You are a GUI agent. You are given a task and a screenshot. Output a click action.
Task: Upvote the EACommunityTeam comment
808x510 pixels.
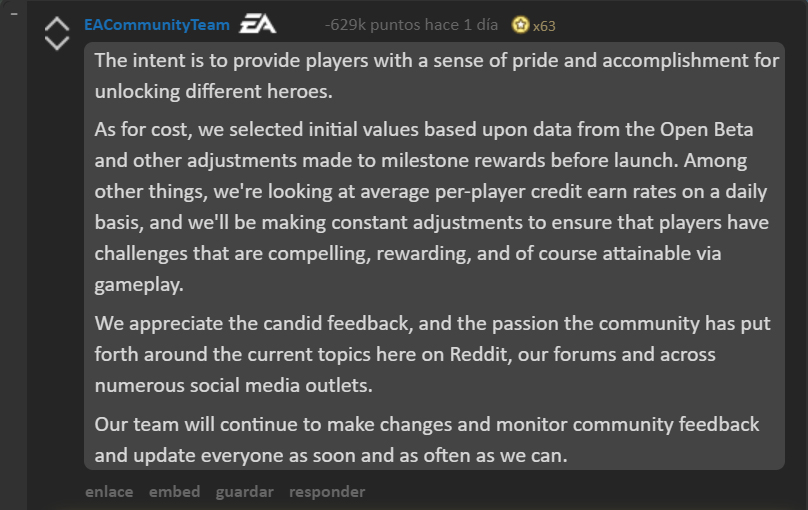click(x=57, y=24)
